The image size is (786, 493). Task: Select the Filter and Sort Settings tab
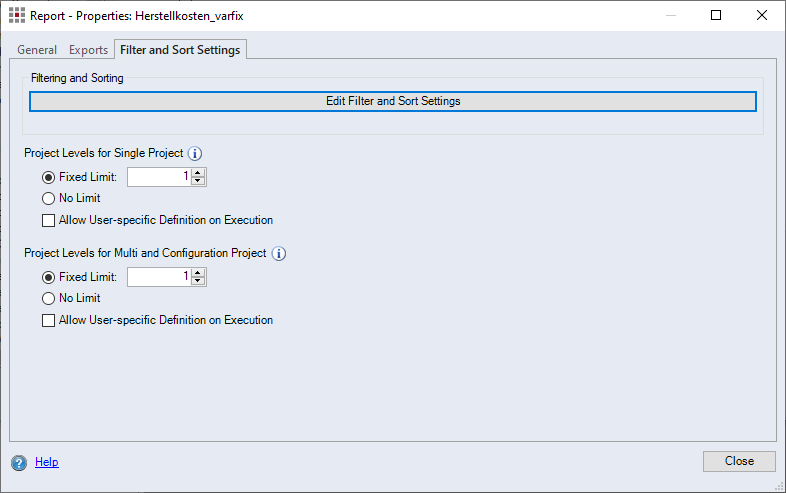pos(180,50)
